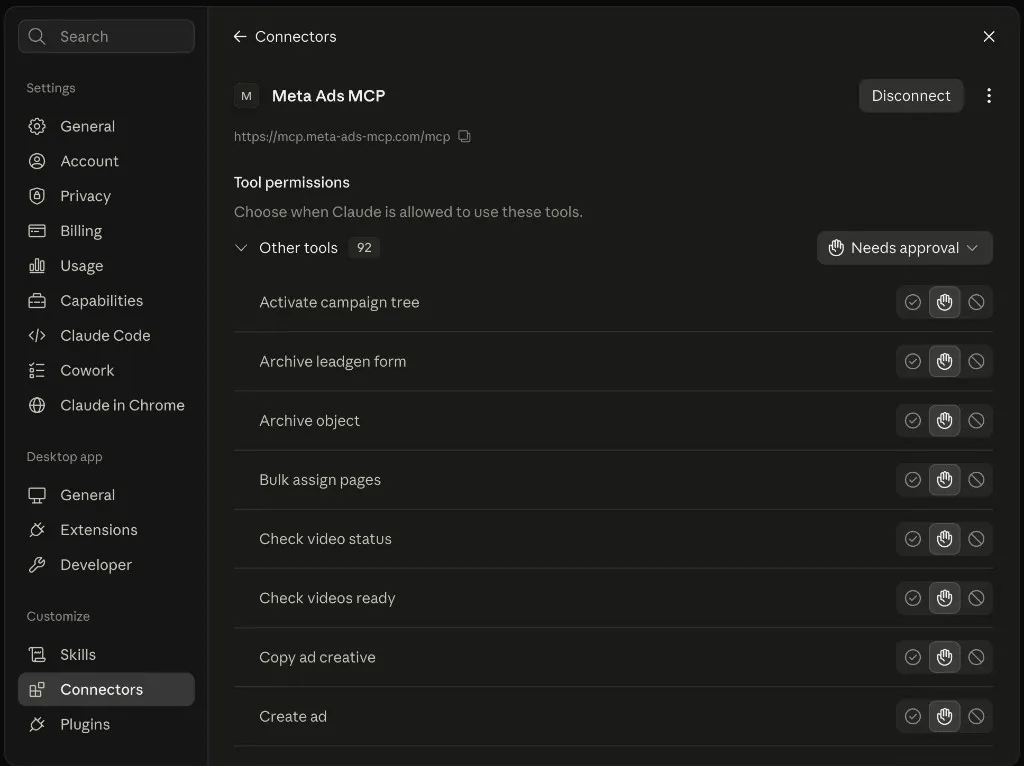Open Account settings
The height and width of the screenshot is (766, 1024).
click(x=106, y=161)
